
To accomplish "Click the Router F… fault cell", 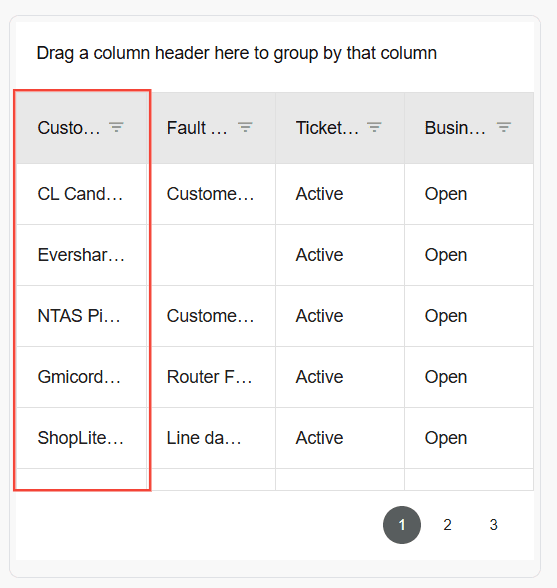I will click(x=211, y=377).
